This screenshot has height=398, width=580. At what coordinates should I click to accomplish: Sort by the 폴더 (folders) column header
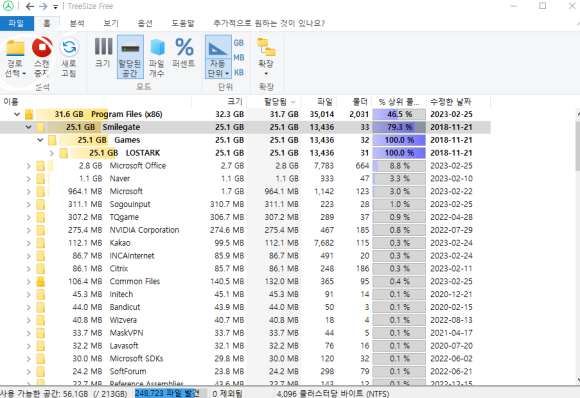(x=354, y=101)
